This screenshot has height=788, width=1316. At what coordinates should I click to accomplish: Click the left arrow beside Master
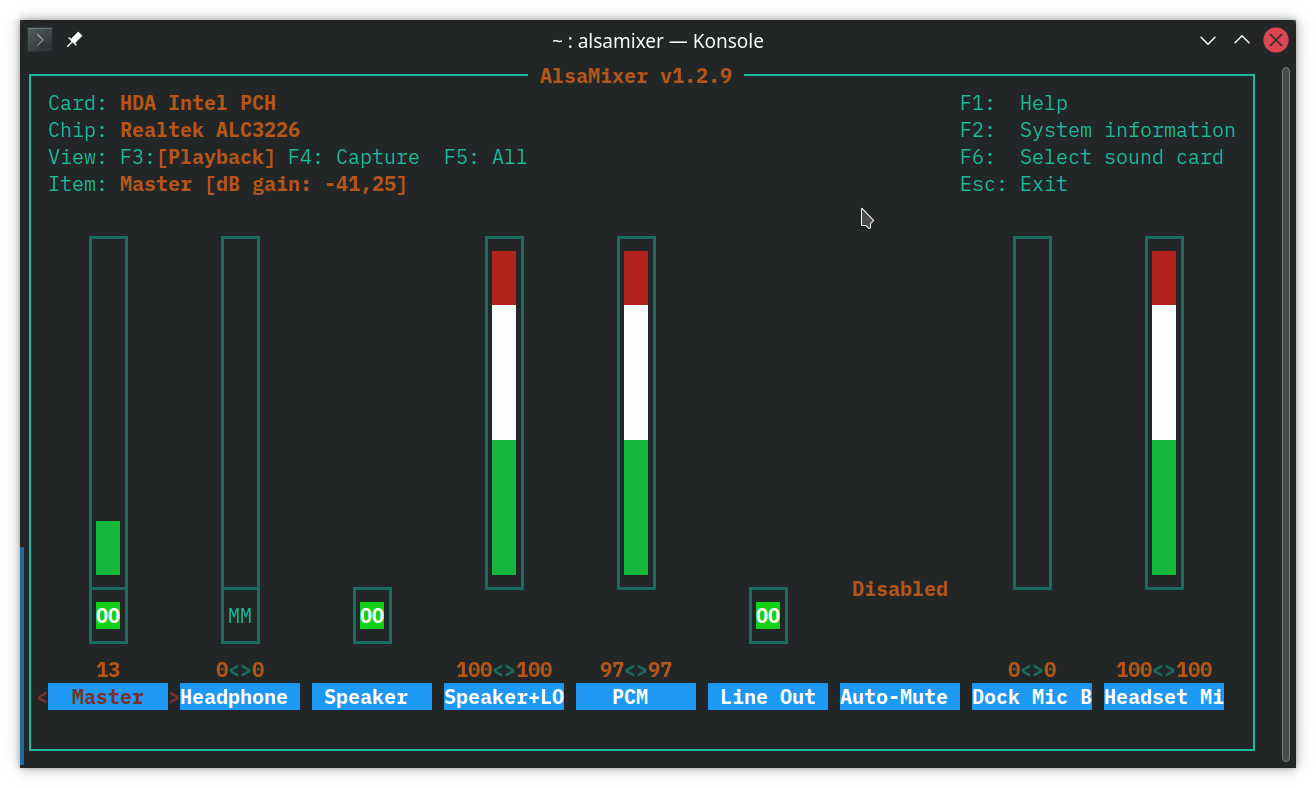[x=42, y=697]
